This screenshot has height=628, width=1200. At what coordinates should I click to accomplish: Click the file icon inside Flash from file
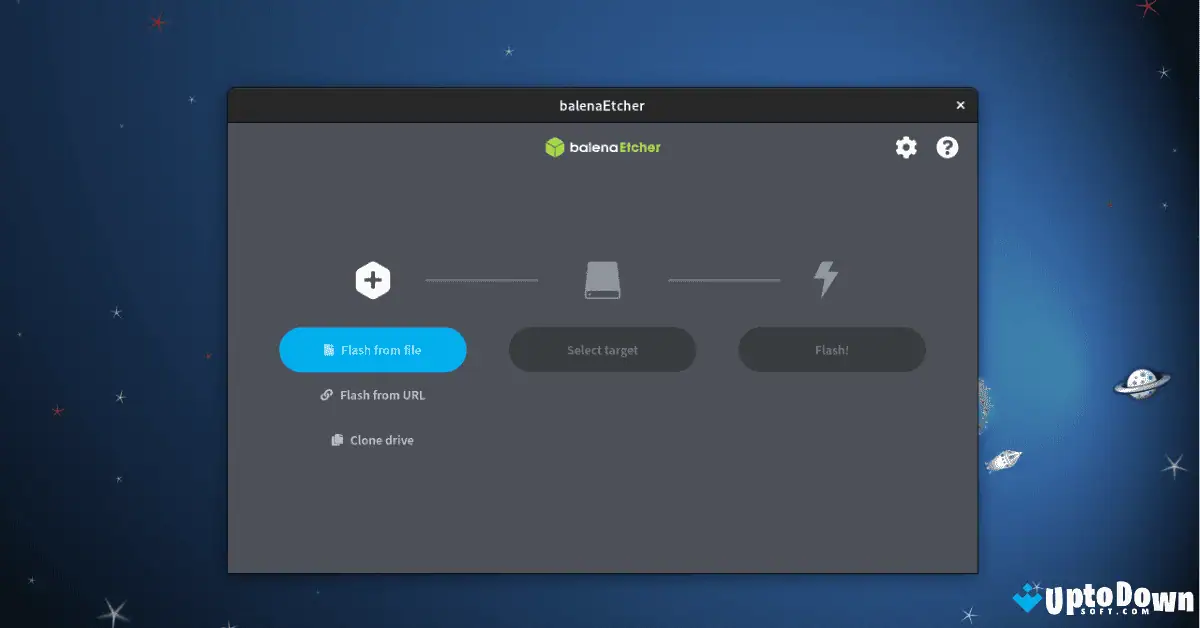tap(330, 350)
